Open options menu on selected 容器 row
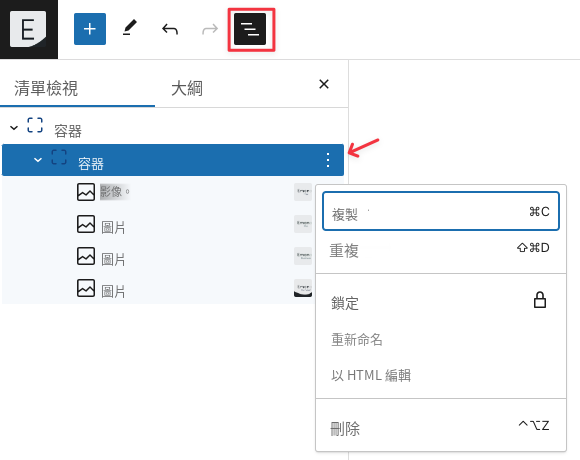The width and height of the screenshot is (580, 460). point(328,160)
